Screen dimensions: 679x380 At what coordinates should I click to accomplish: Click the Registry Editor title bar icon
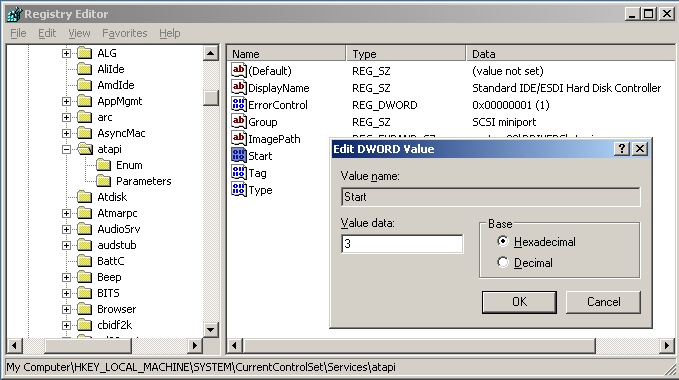tap(14, 14)
